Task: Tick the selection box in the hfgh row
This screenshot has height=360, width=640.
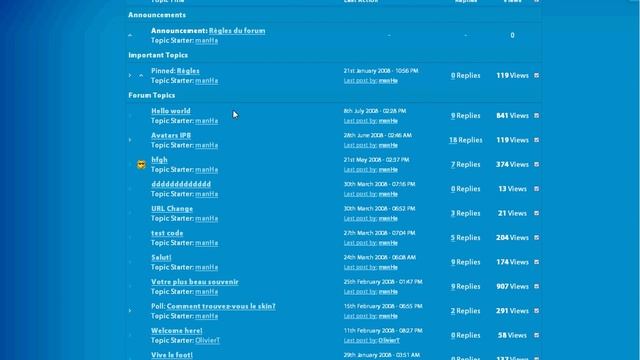Action: 536,164
